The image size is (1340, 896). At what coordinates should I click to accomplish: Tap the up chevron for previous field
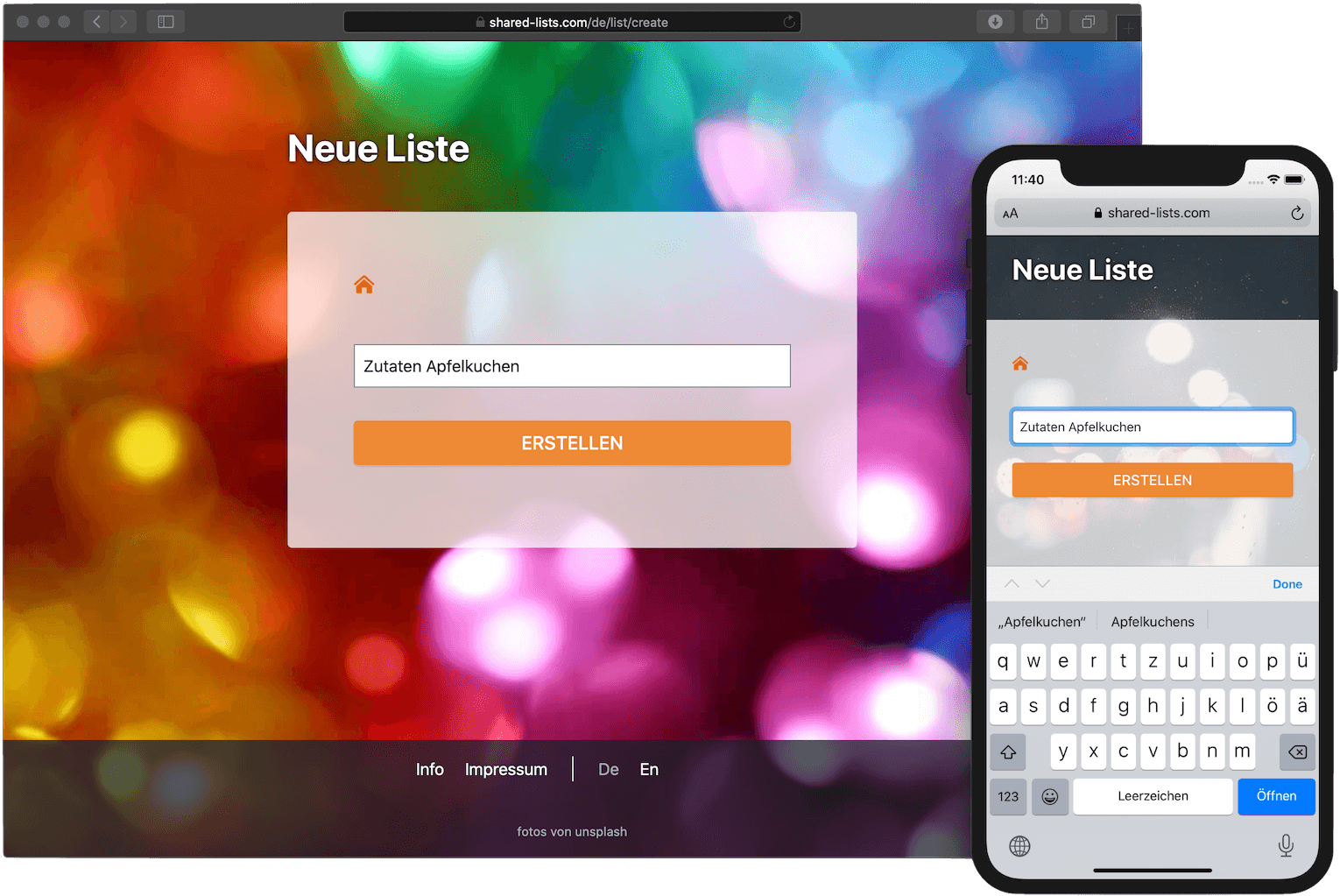pyautogui.click(x=1012, y=583)
